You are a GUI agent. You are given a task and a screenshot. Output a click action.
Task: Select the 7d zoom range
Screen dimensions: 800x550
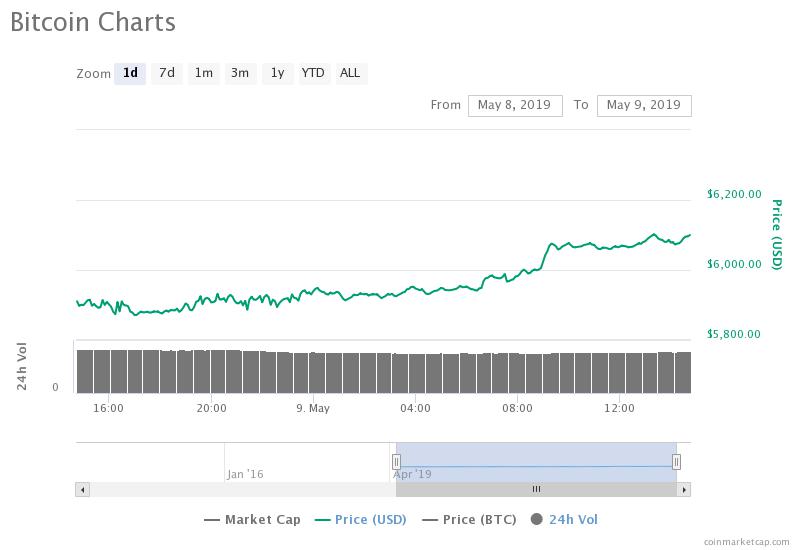[167, 73]
